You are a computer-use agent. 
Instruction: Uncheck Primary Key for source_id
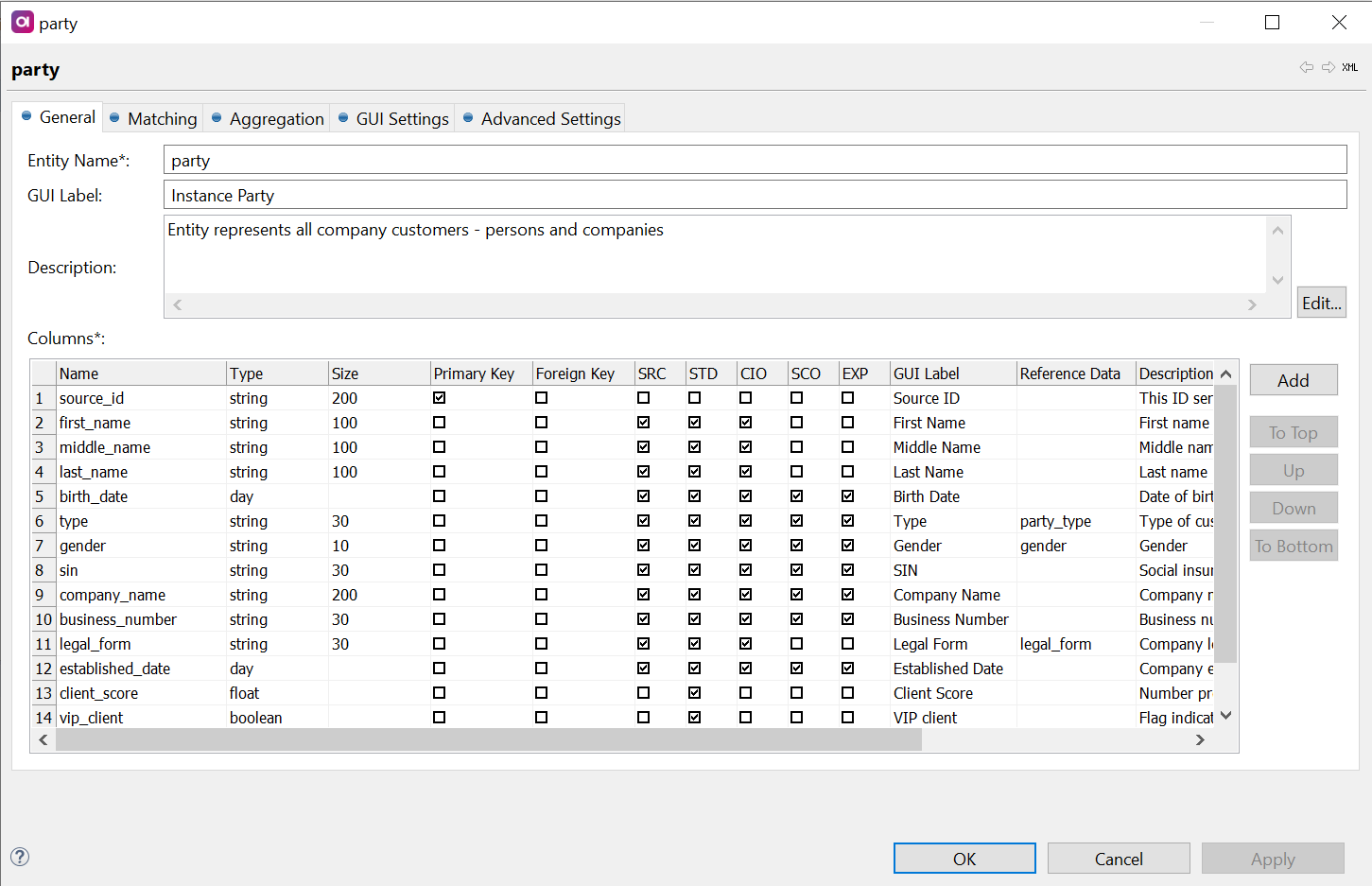pos(440,398)
